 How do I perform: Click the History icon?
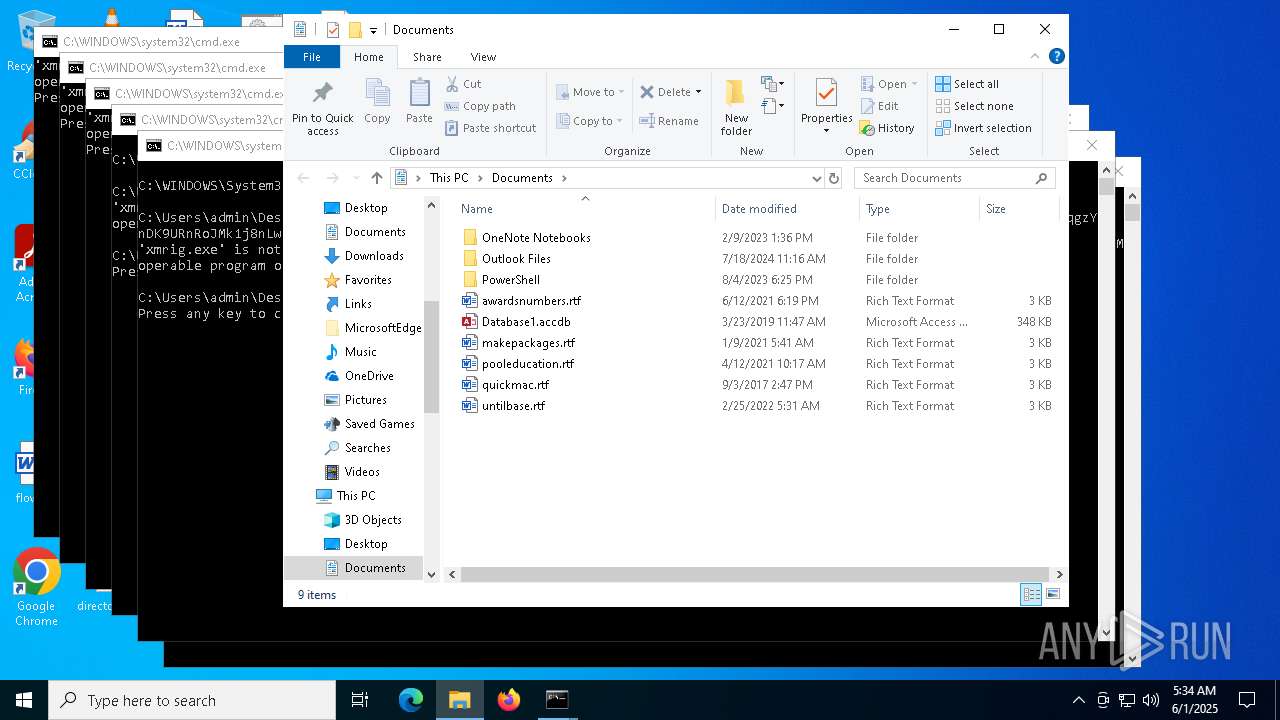867,128
